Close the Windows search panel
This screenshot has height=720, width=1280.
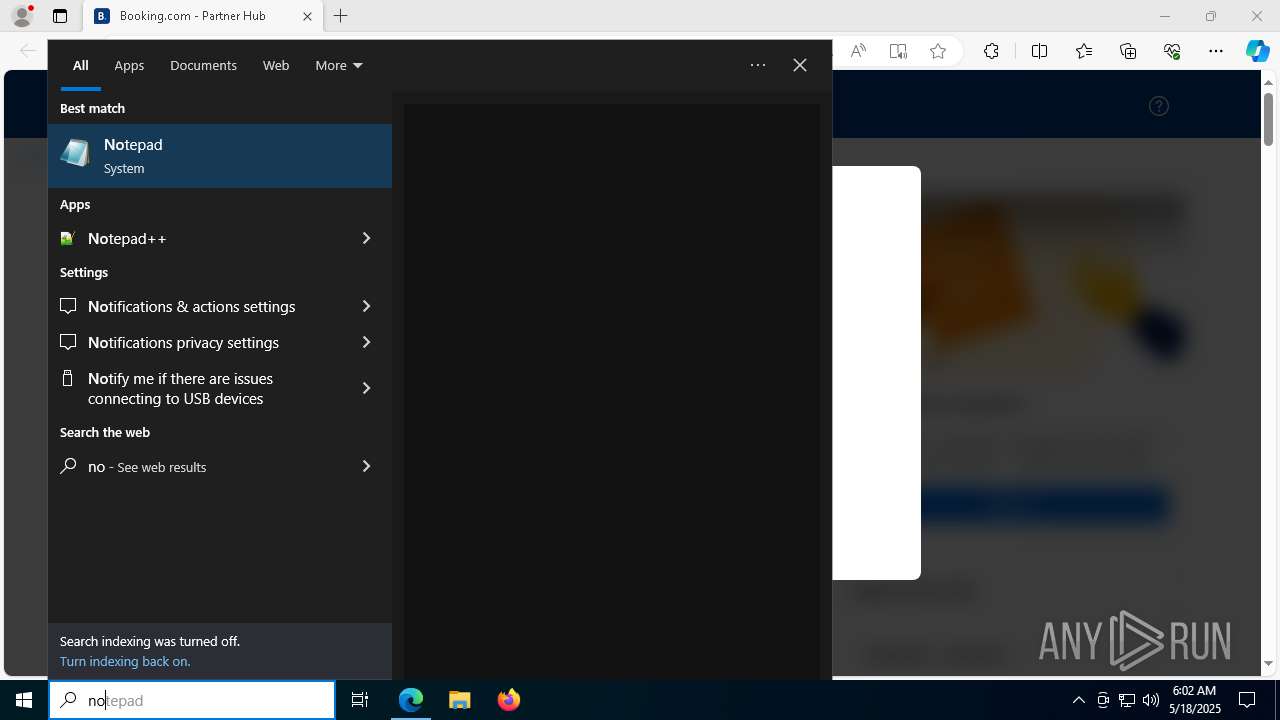800,65
